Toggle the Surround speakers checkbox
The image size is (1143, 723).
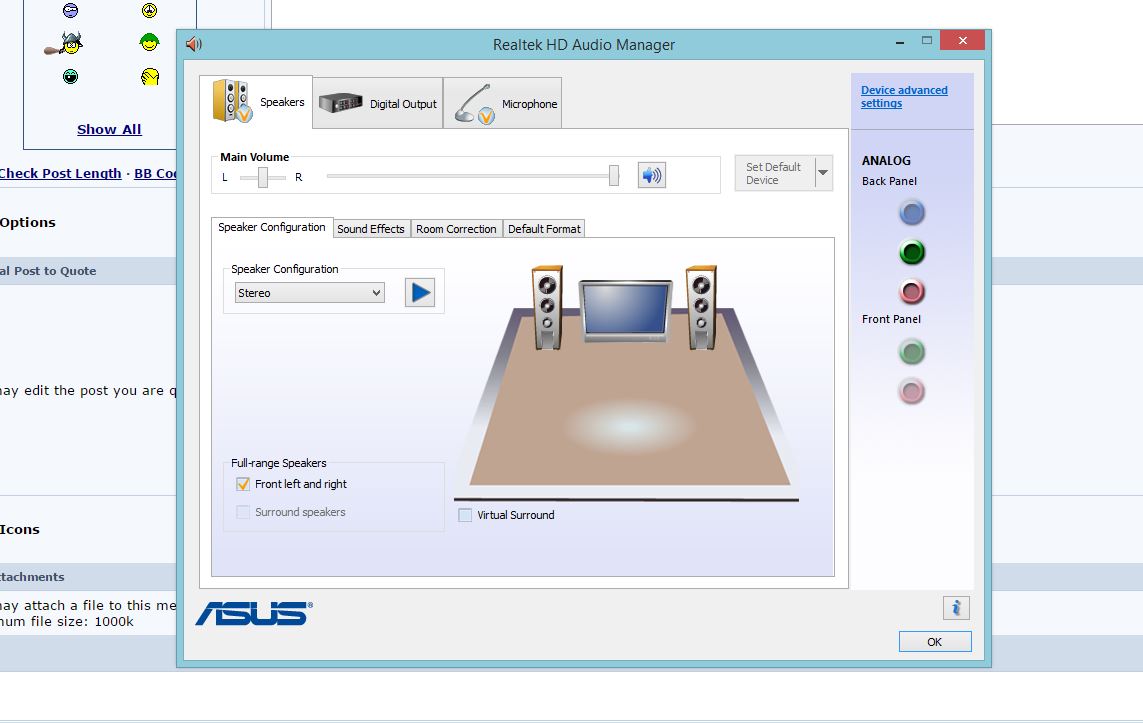243,512
